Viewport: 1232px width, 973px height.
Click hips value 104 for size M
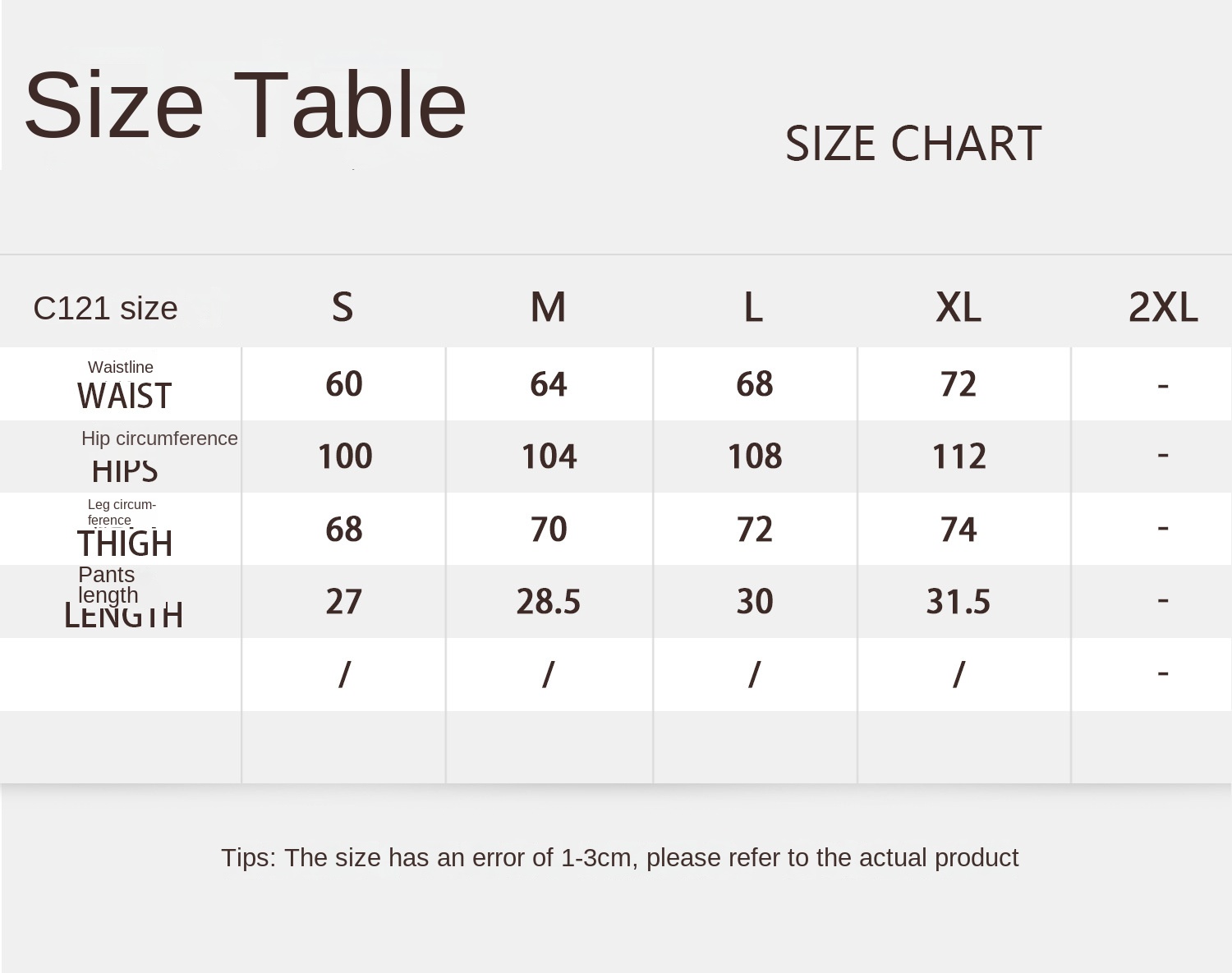click(x=549, y=456)
